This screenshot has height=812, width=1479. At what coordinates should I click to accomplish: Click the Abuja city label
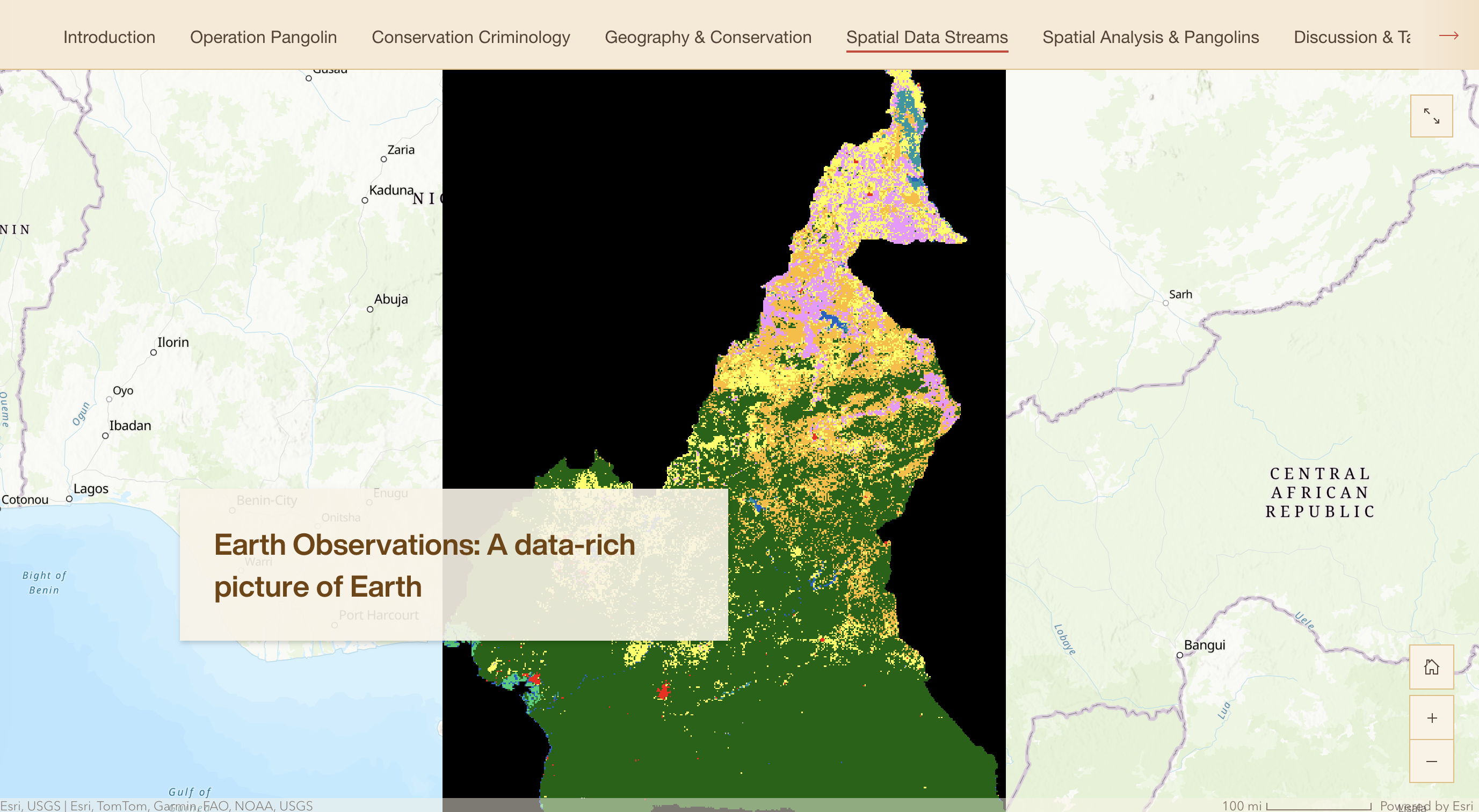coord(391,299)
